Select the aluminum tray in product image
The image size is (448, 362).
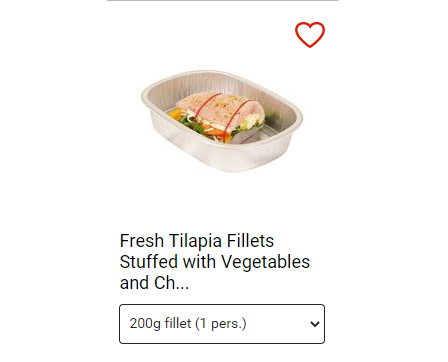[222, 121]
